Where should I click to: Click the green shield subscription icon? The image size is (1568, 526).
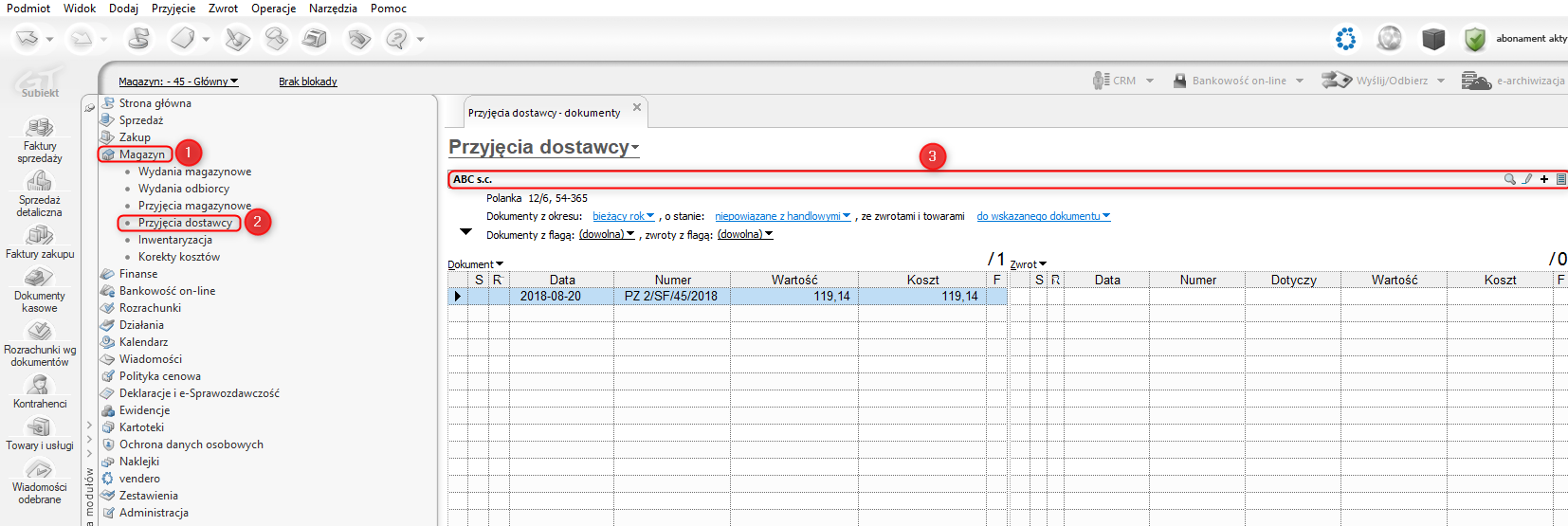1474,39
